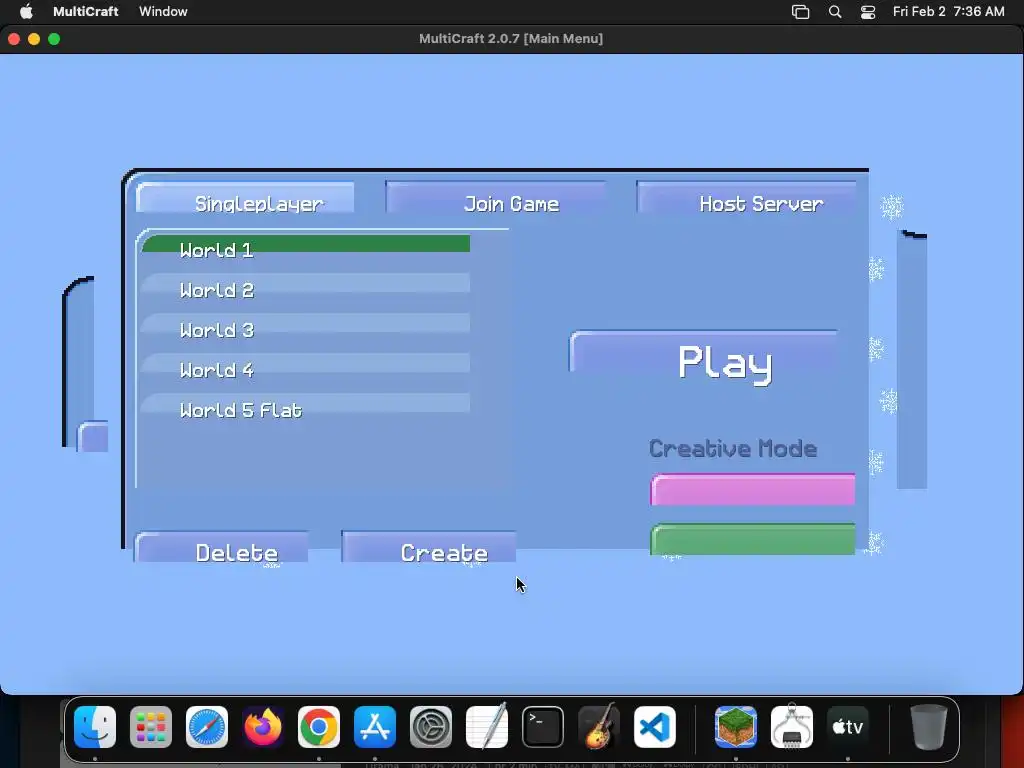
Task: Launch Google Chrome from the dock
Action: (319, 727)
